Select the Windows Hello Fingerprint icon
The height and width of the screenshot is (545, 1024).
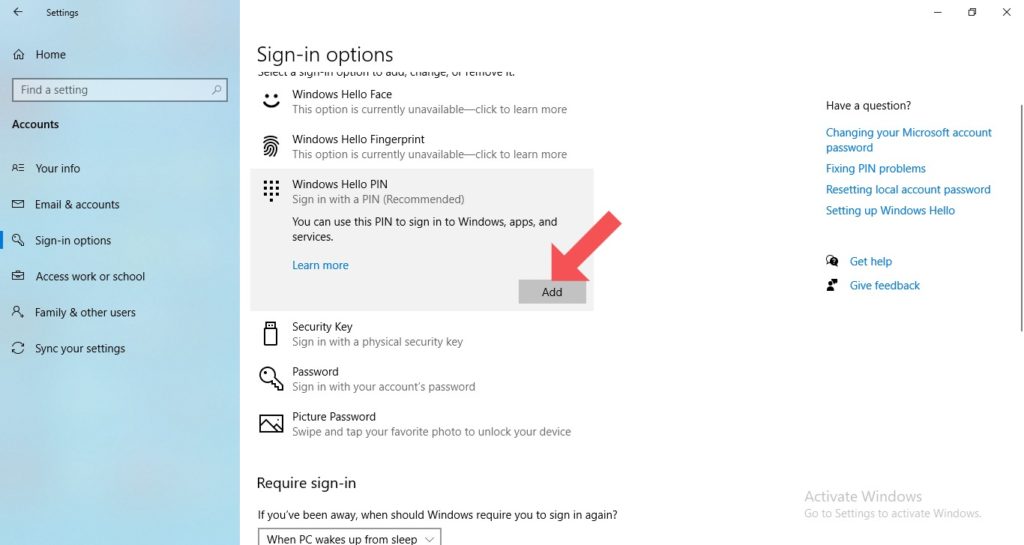tap(271, 146)
